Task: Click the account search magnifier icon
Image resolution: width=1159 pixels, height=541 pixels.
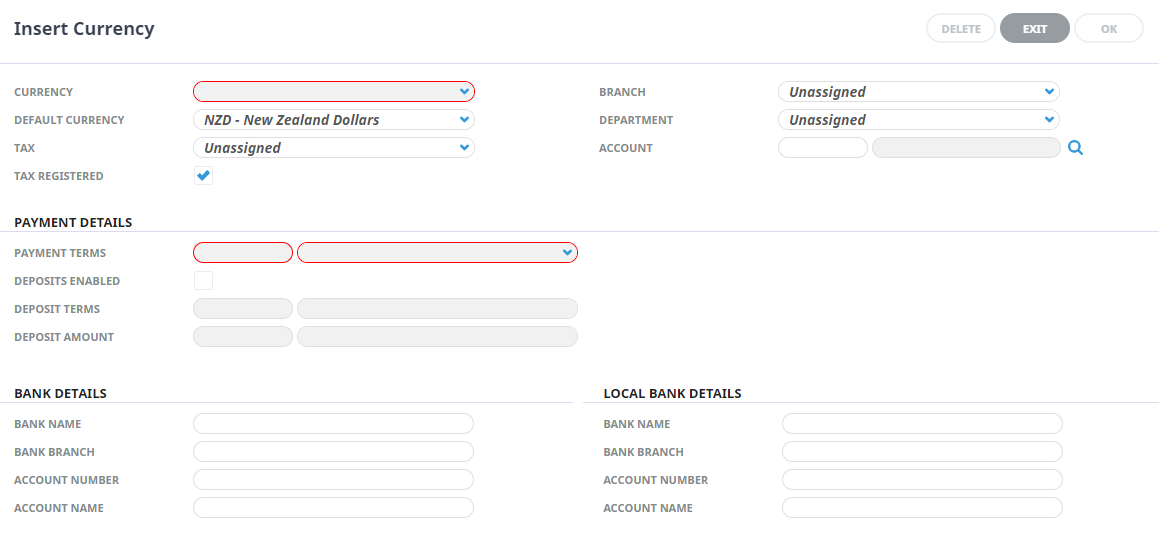Action: point(1075,148)
